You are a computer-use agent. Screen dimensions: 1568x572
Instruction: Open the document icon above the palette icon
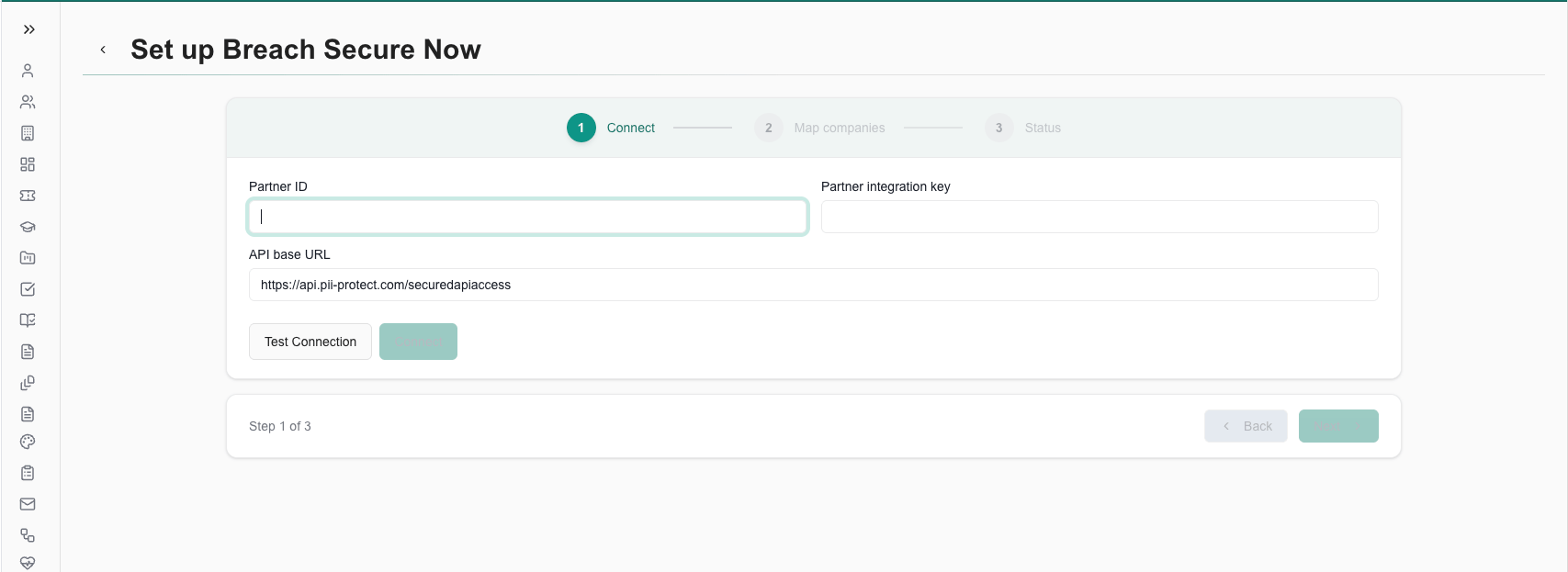[x=28, y=414]
